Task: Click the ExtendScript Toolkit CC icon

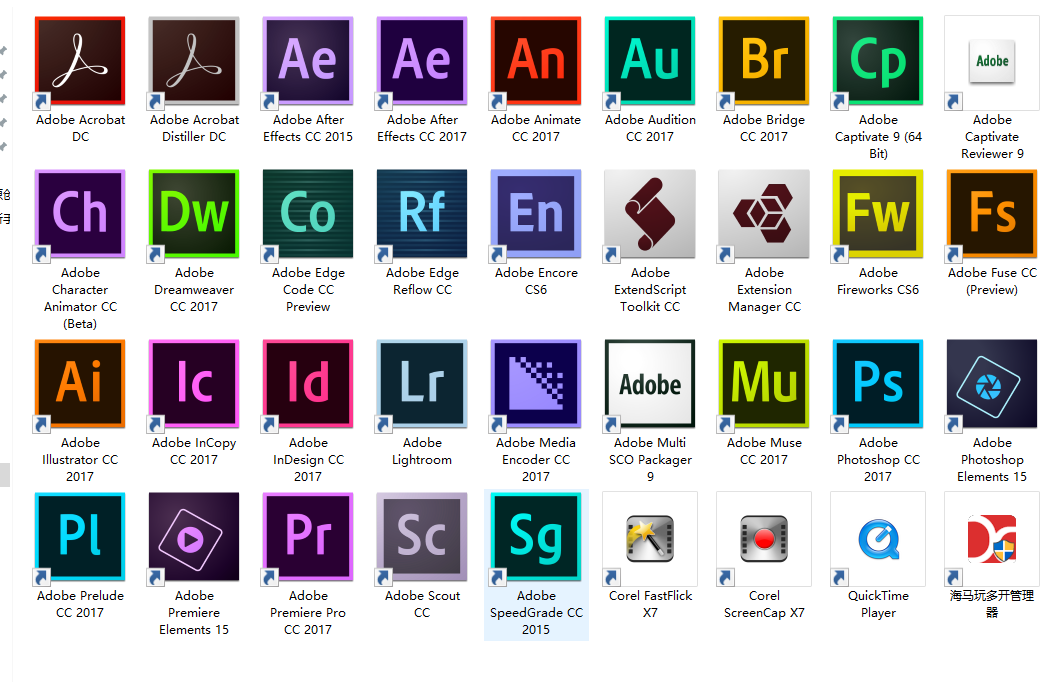Action: click(650, 214)
